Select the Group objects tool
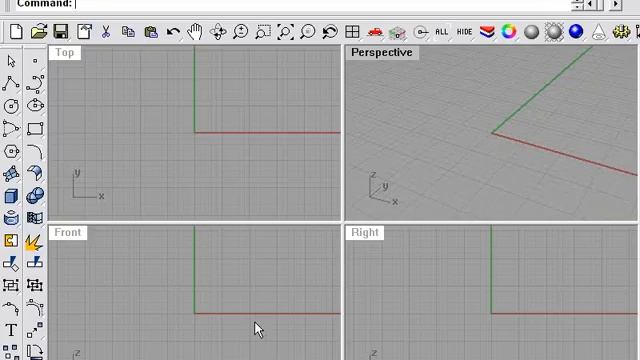Screen dimensions: 640x360 point(11,285)
